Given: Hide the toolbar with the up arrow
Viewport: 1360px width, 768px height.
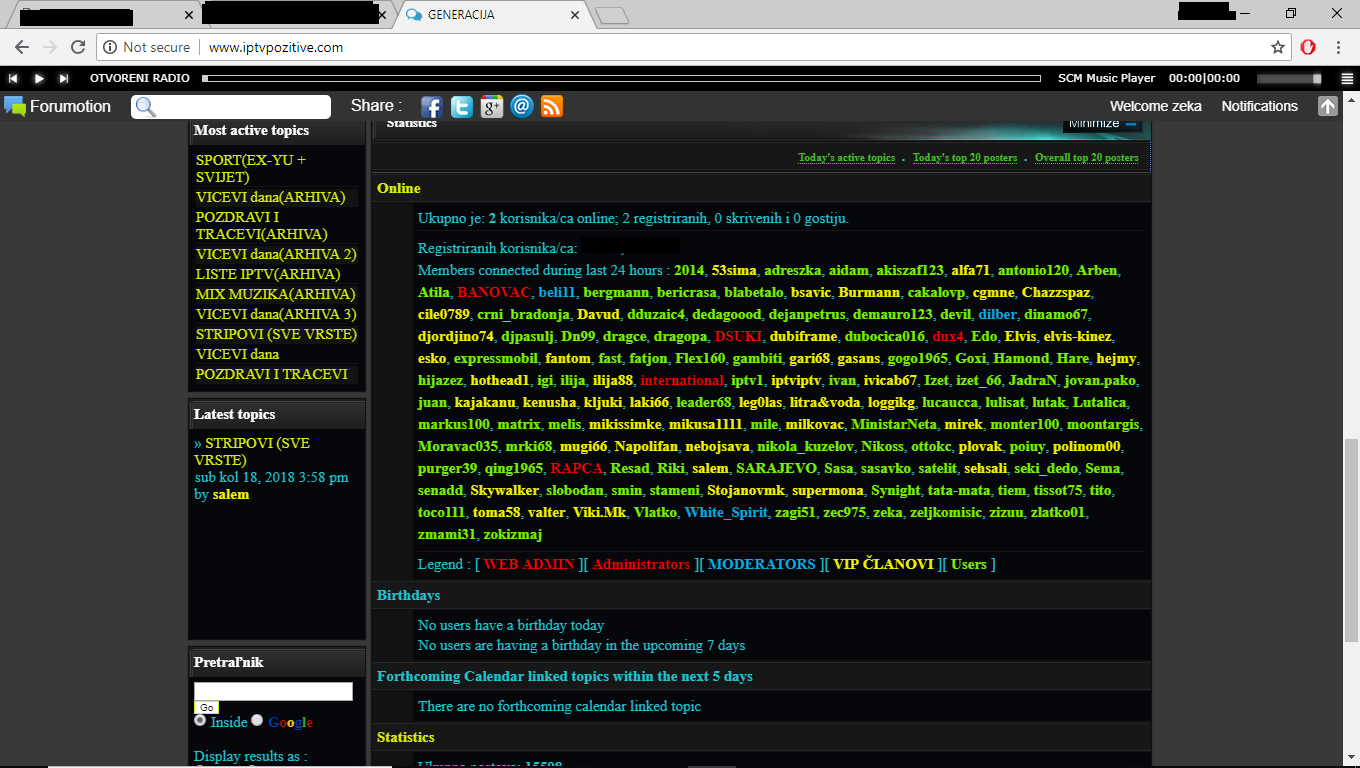Looking at the screenshot, I should pos(1328,106).
